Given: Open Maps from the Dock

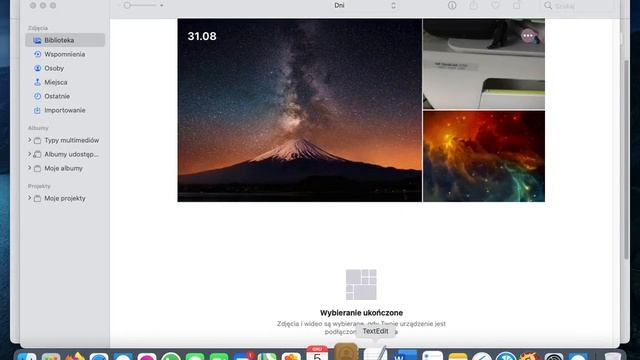Looking at the screenshot, I should click(x=267, y=356).
